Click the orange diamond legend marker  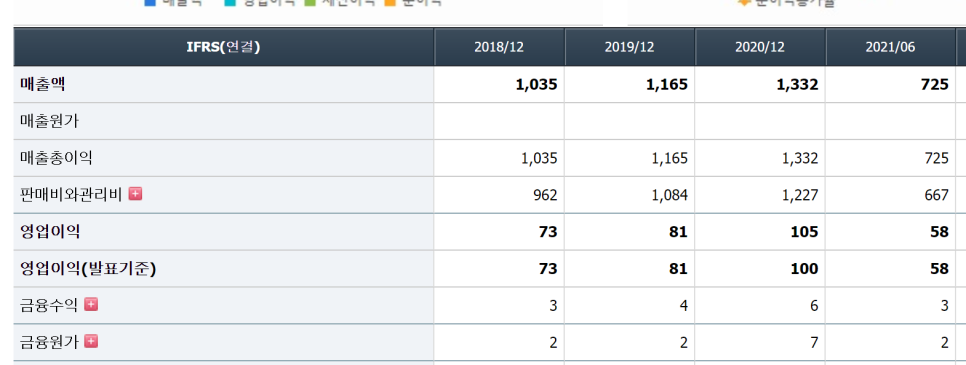[744, 2]
